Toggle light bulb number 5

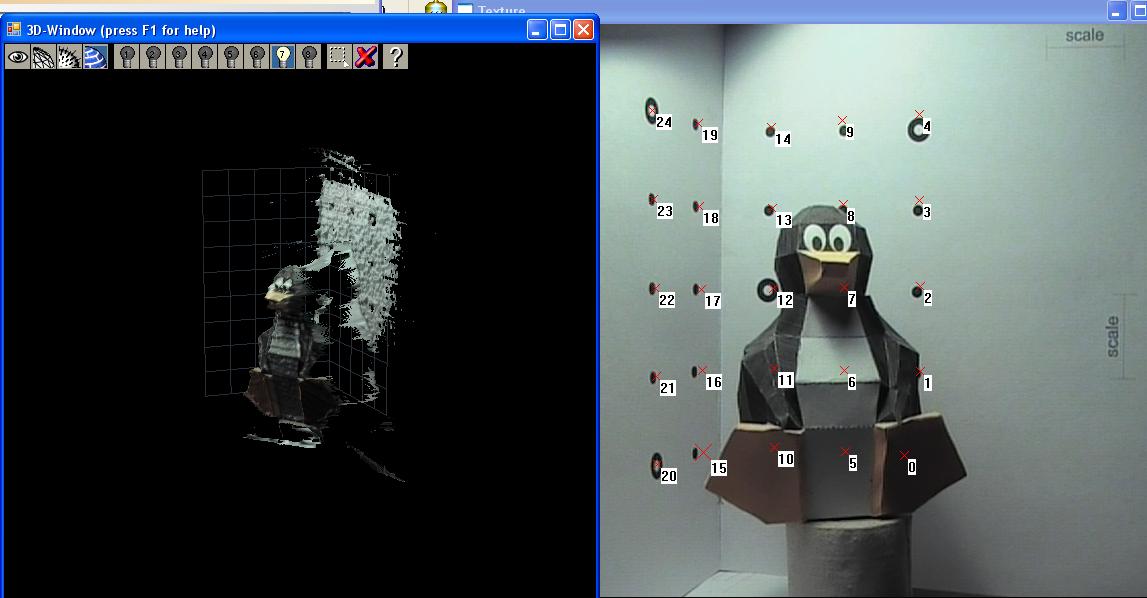pyautogui.click(x=231, y=56)
